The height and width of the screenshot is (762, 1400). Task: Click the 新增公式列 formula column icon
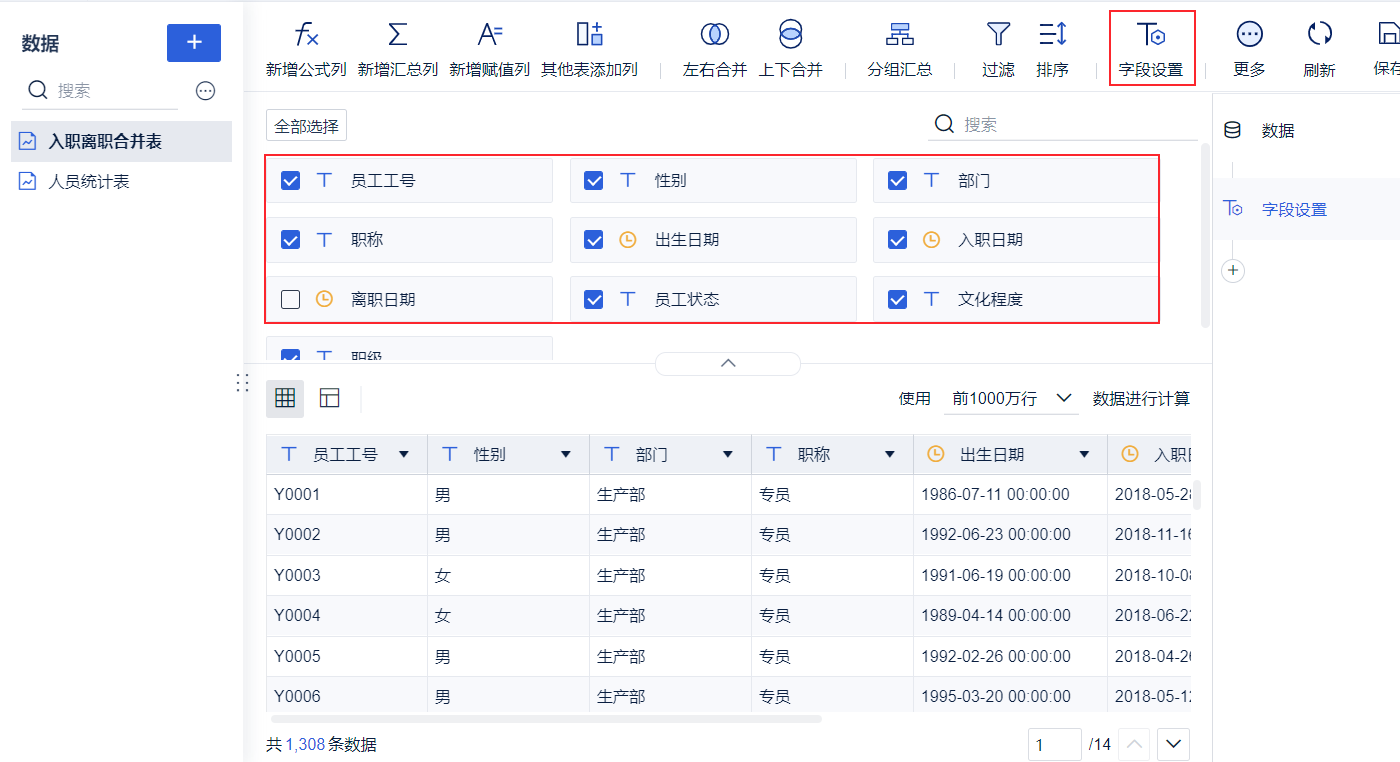tap(306, 35)
